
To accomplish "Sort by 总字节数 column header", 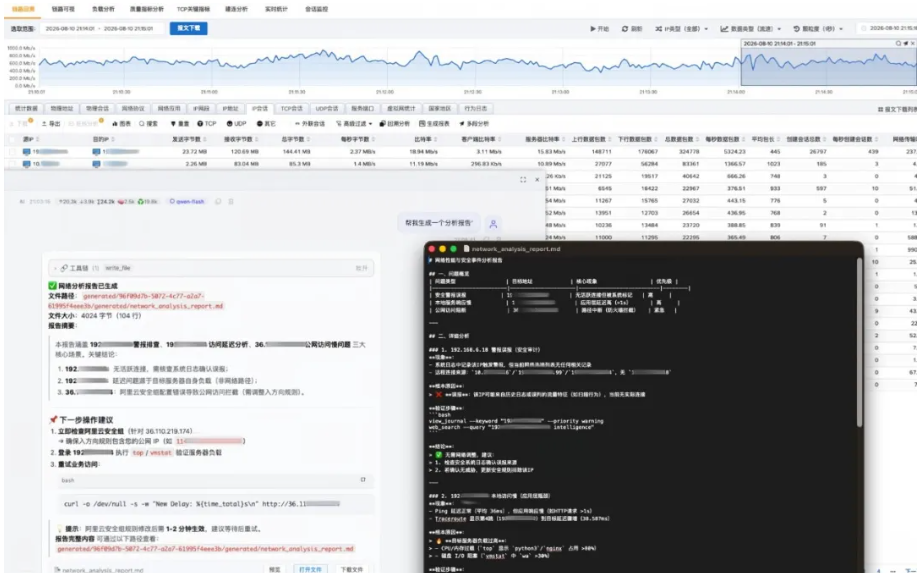I will click(295, 140).
